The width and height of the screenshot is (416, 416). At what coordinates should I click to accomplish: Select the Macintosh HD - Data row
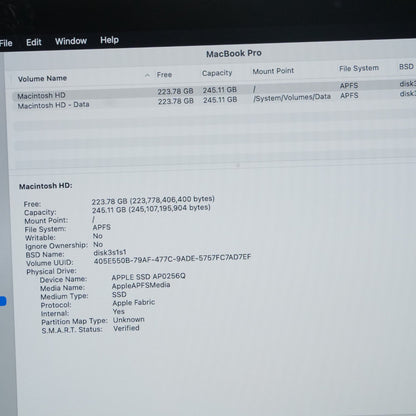(213, 101)
